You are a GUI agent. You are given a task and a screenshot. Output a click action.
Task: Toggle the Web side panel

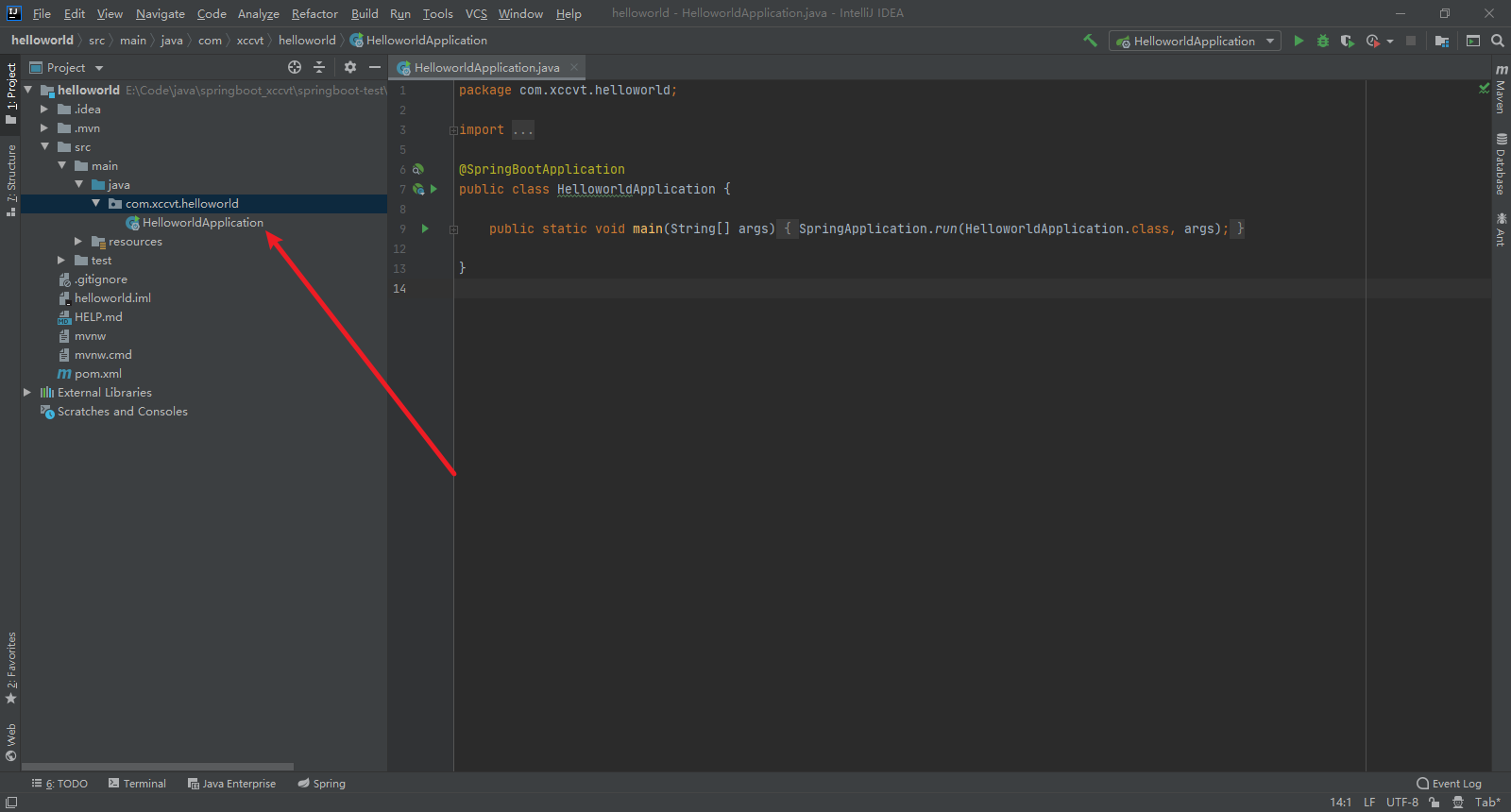click(x=11, y=742)
